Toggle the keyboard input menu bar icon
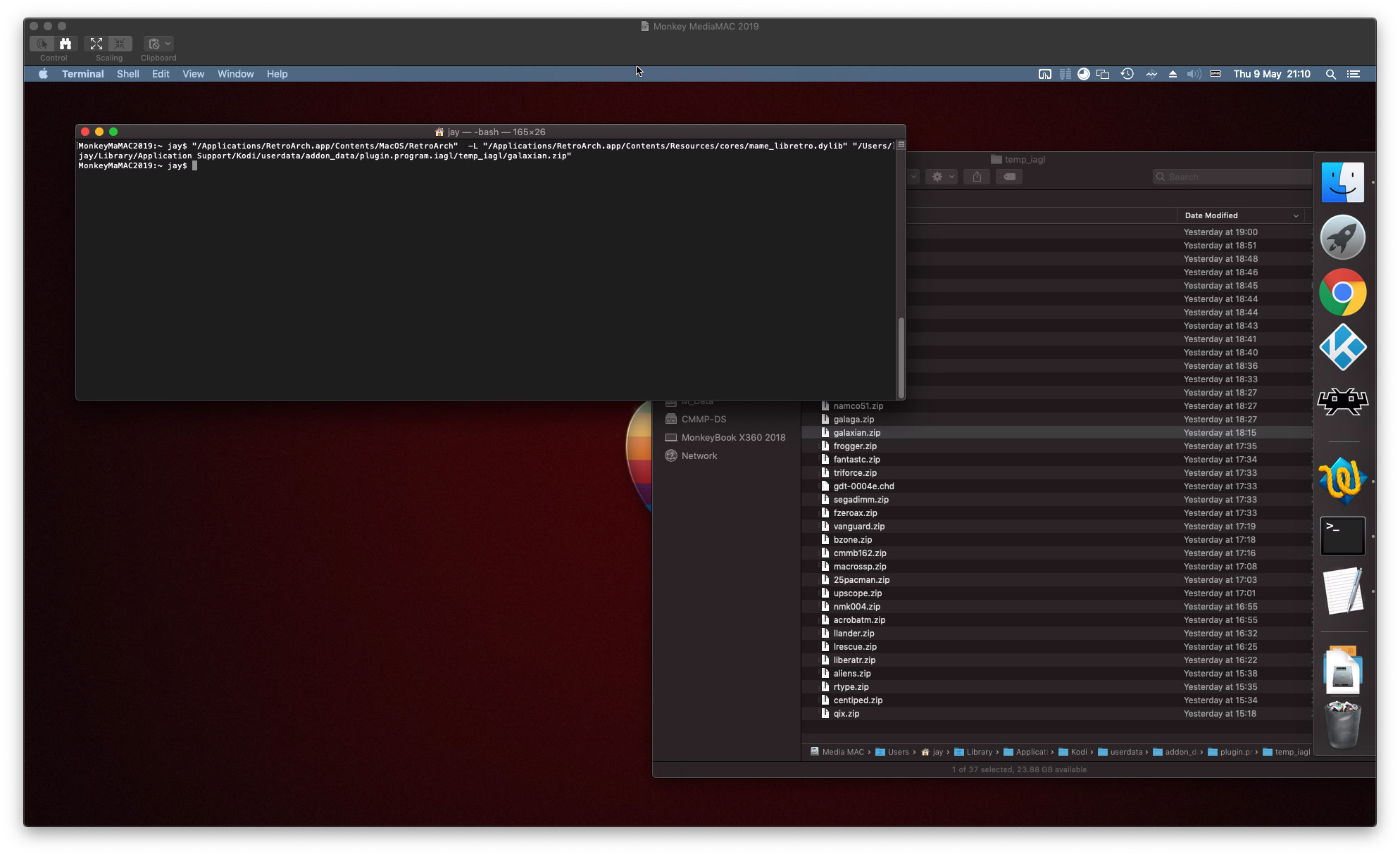 (x=1215, y=74)
